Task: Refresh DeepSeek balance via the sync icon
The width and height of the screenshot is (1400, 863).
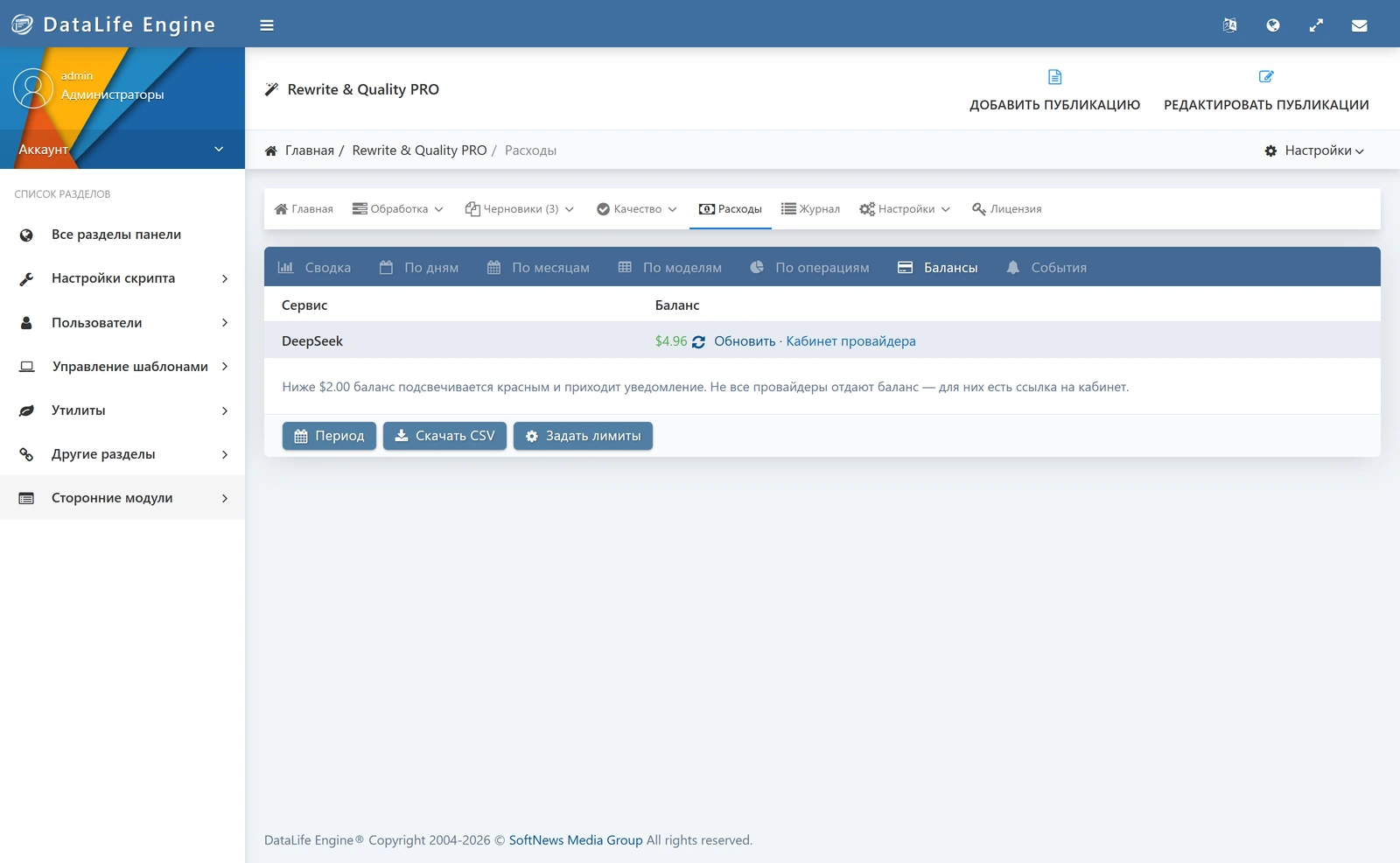Action: click(x=698, y=342)
